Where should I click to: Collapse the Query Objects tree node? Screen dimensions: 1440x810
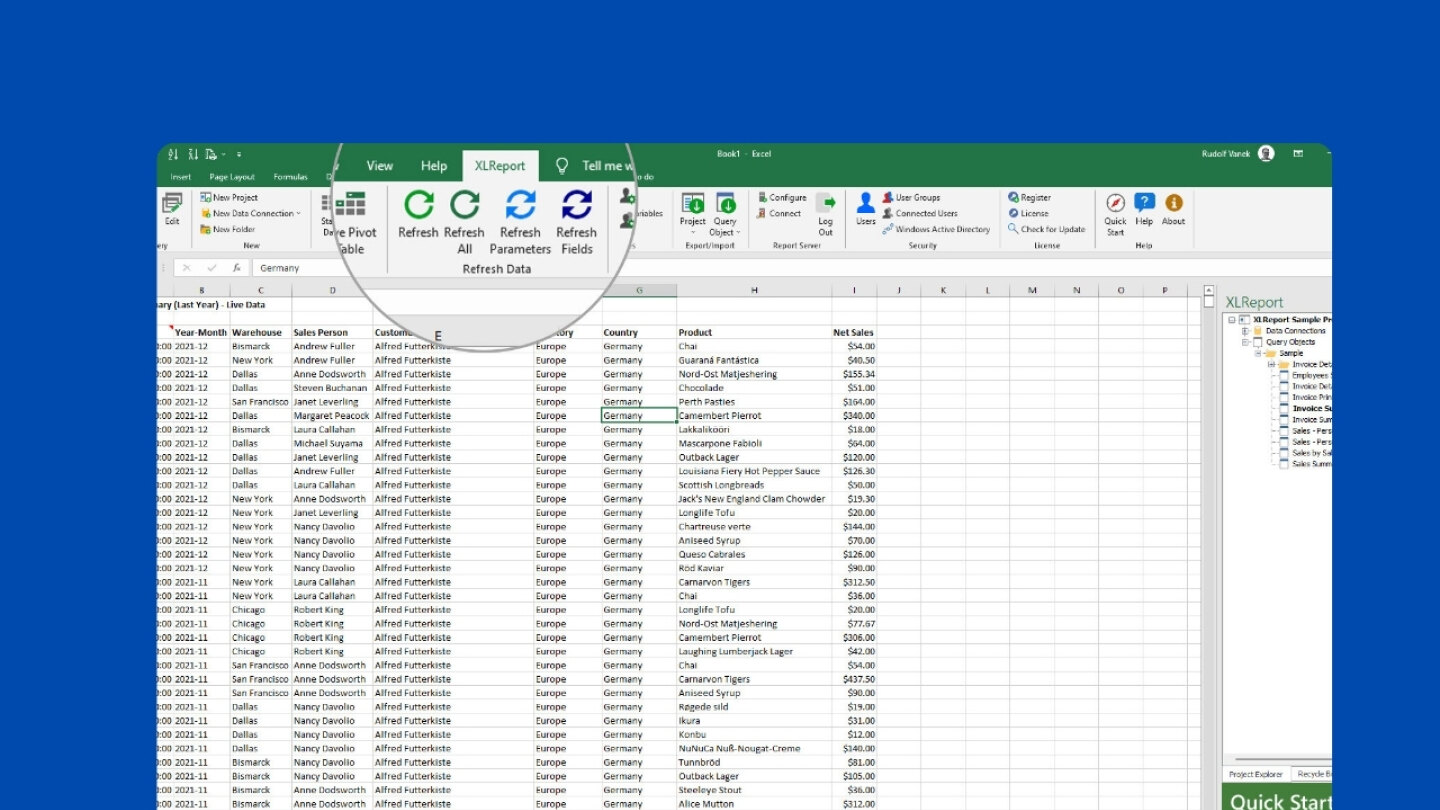[1245, 342]
